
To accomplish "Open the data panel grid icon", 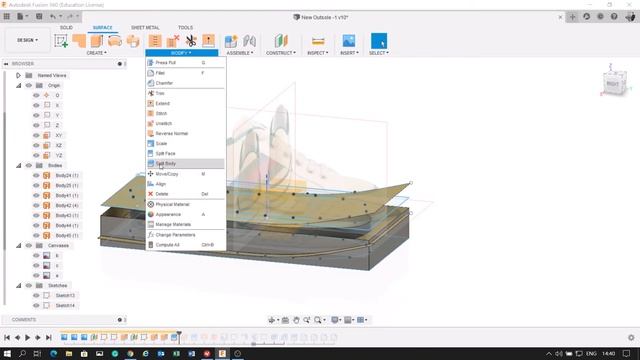I will [x=7, y=17].
